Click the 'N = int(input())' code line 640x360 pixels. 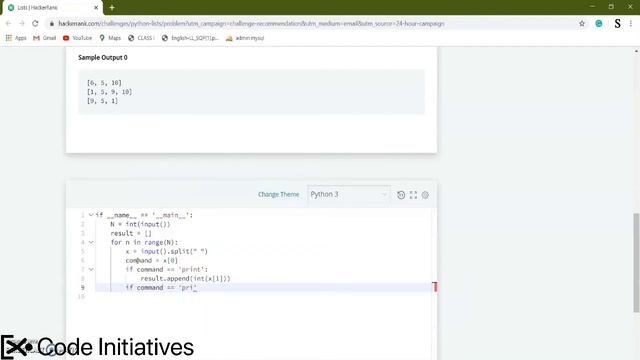(140, 224)
